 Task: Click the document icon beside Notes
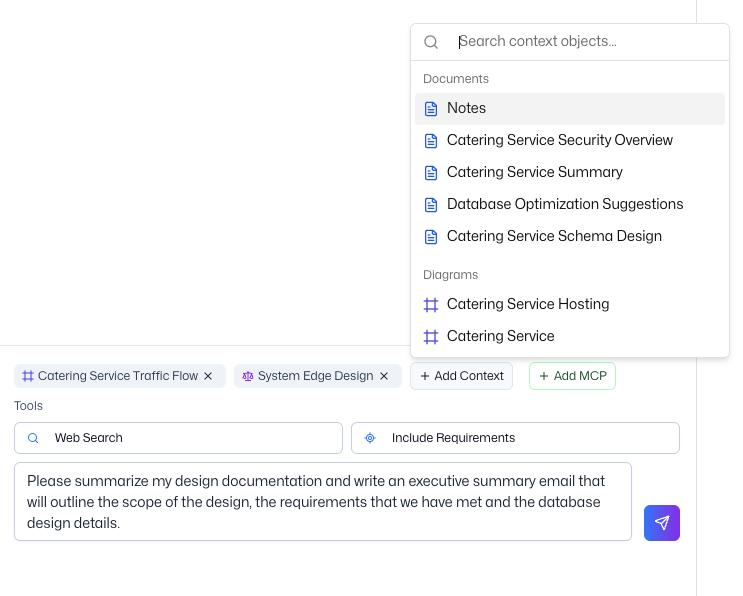(431, 108)
